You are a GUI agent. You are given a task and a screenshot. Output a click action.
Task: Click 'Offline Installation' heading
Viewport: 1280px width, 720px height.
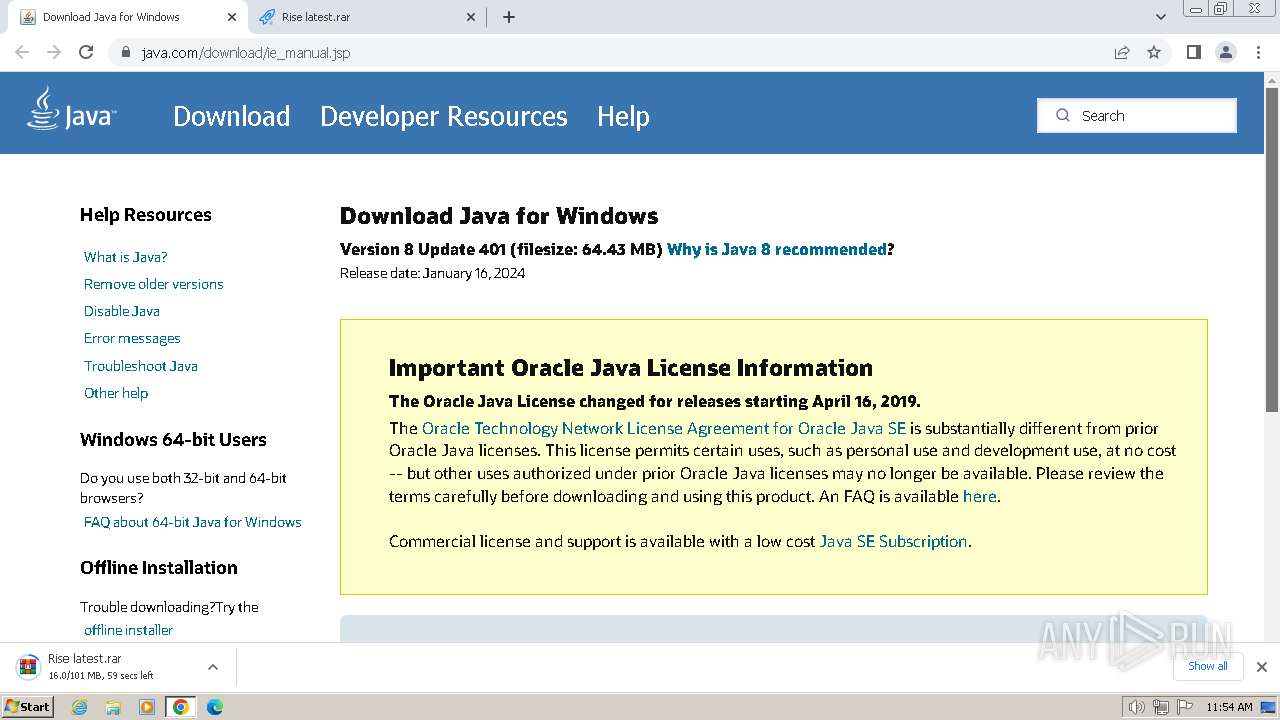(159, 568)
